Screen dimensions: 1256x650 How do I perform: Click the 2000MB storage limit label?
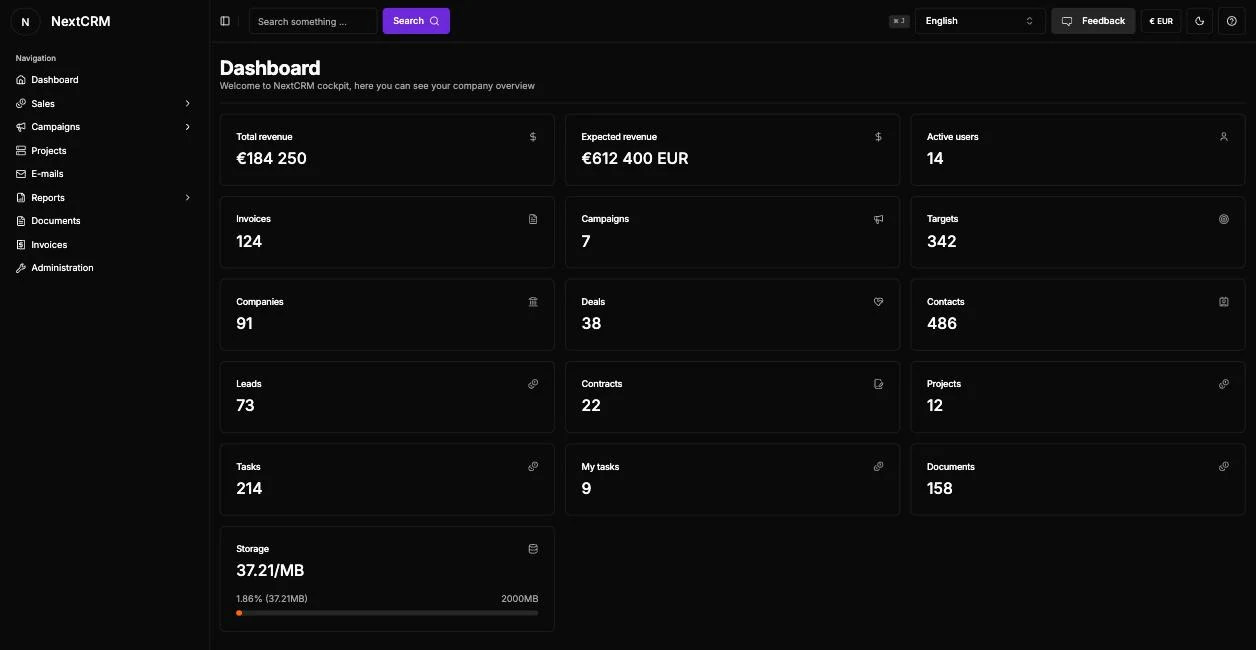pyautogui.click(x=520, y=599)
